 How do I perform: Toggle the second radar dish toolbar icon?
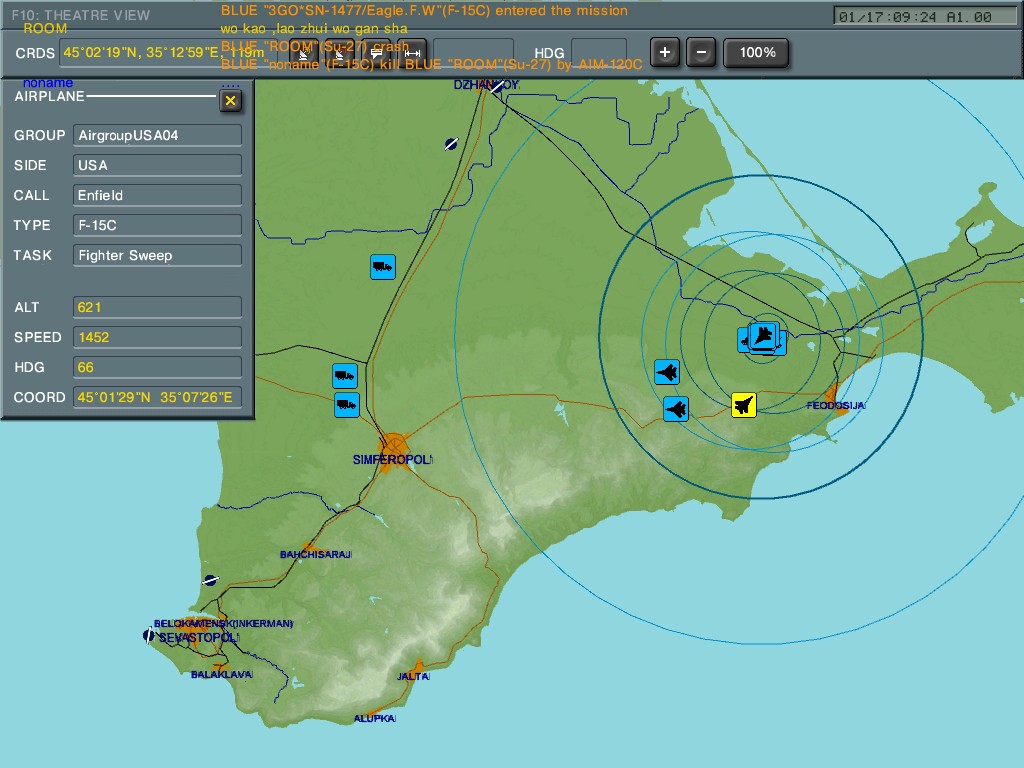[x=340, y=52]
